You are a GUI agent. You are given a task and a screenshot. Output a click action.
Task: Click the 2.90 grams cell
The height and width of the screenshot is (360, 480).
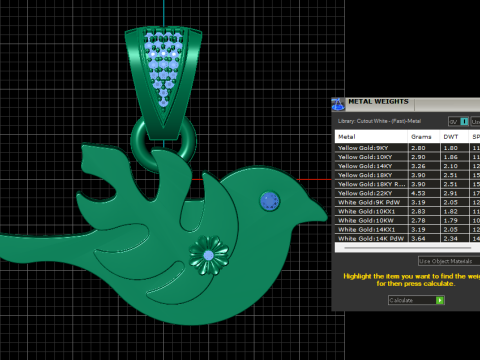424,157
